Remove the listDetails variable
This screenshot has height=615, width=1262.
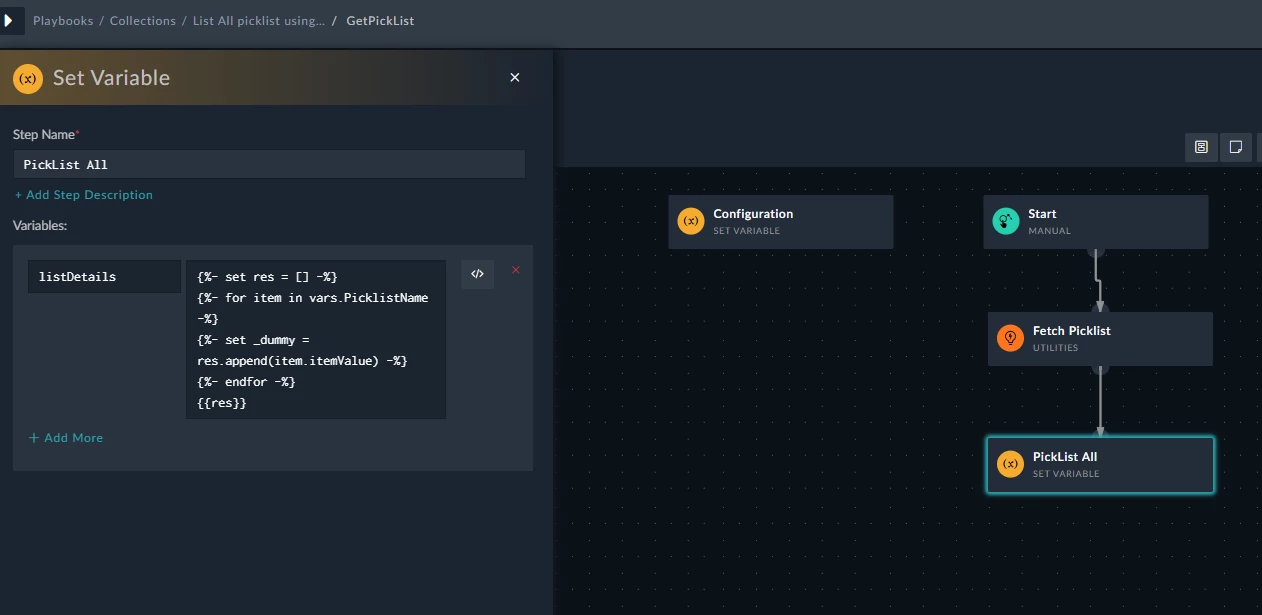[516, 270]
